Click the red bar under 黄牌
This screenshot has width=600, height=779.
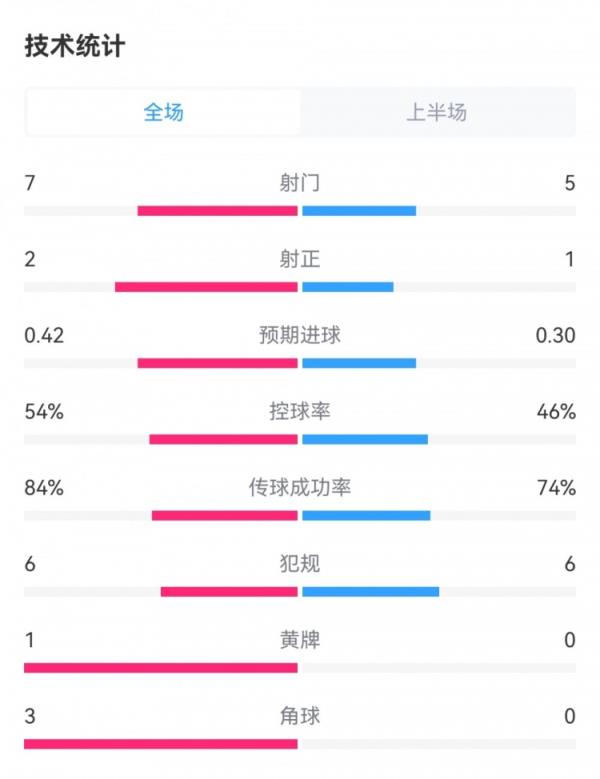point(161,668)
